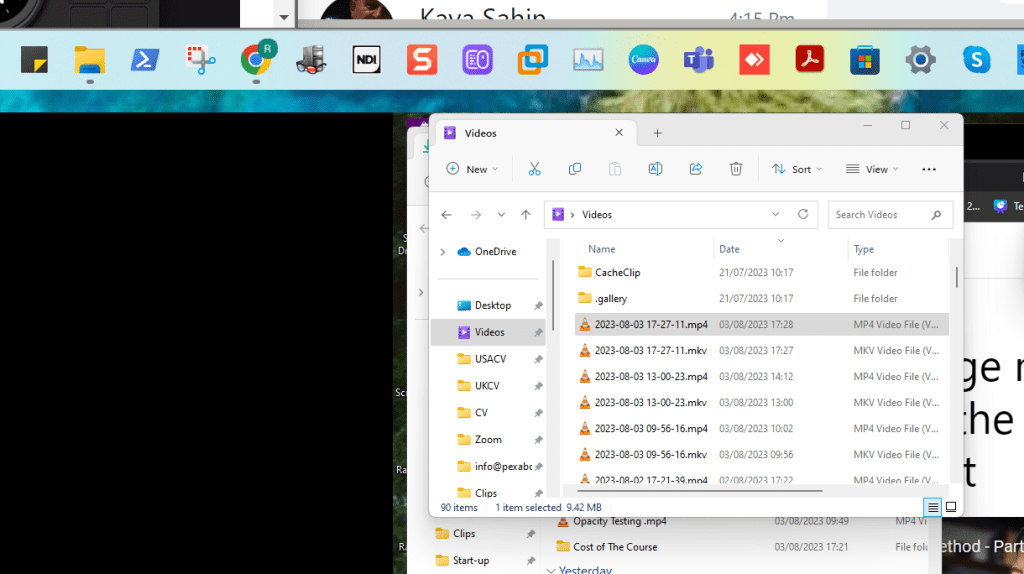Sort by Type column header
Image resolution: width=1024 pixels, height=574 pixels.
pos(863,249)
